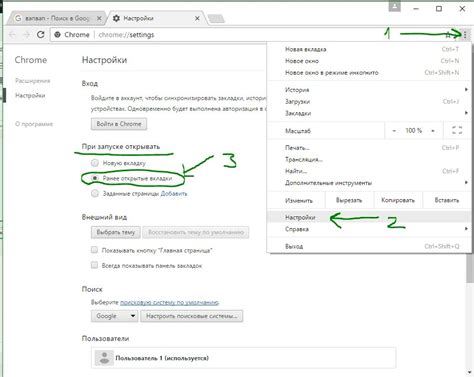Open Настройки in the left sidebar
474x377 pixels.
click(30, 95)
